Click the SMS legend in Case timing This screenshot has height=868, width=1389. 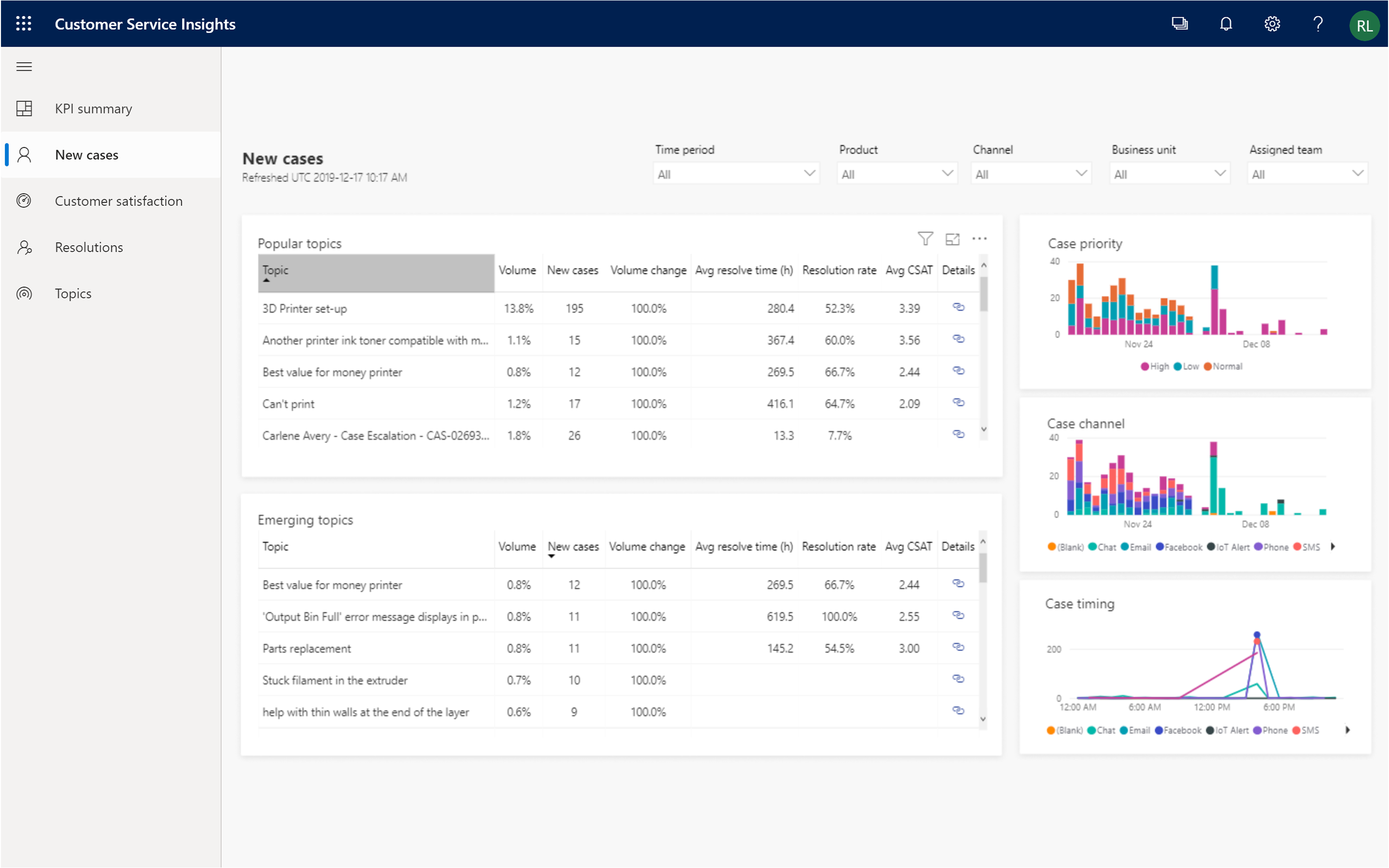pos(1306,730)
